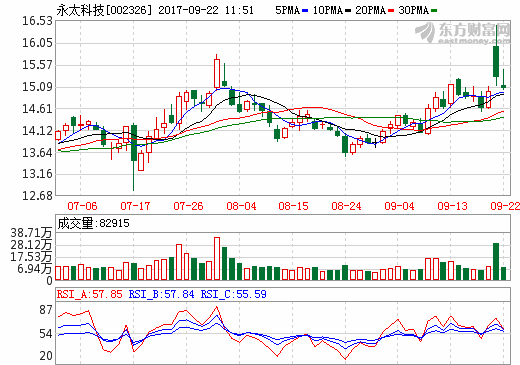Select the 15.57 price axis label
520x365 pixels.
pyautogui.click(x=37, y=65)
